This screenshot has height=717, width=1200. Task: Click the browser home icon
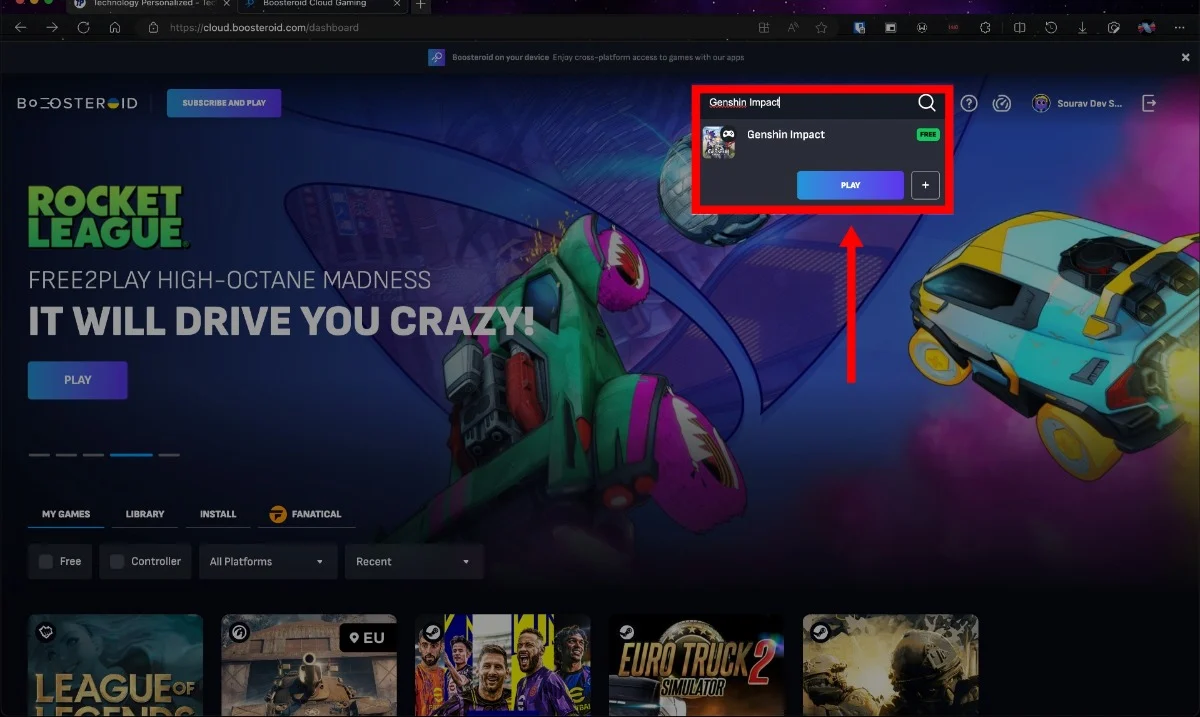(115, 28)
